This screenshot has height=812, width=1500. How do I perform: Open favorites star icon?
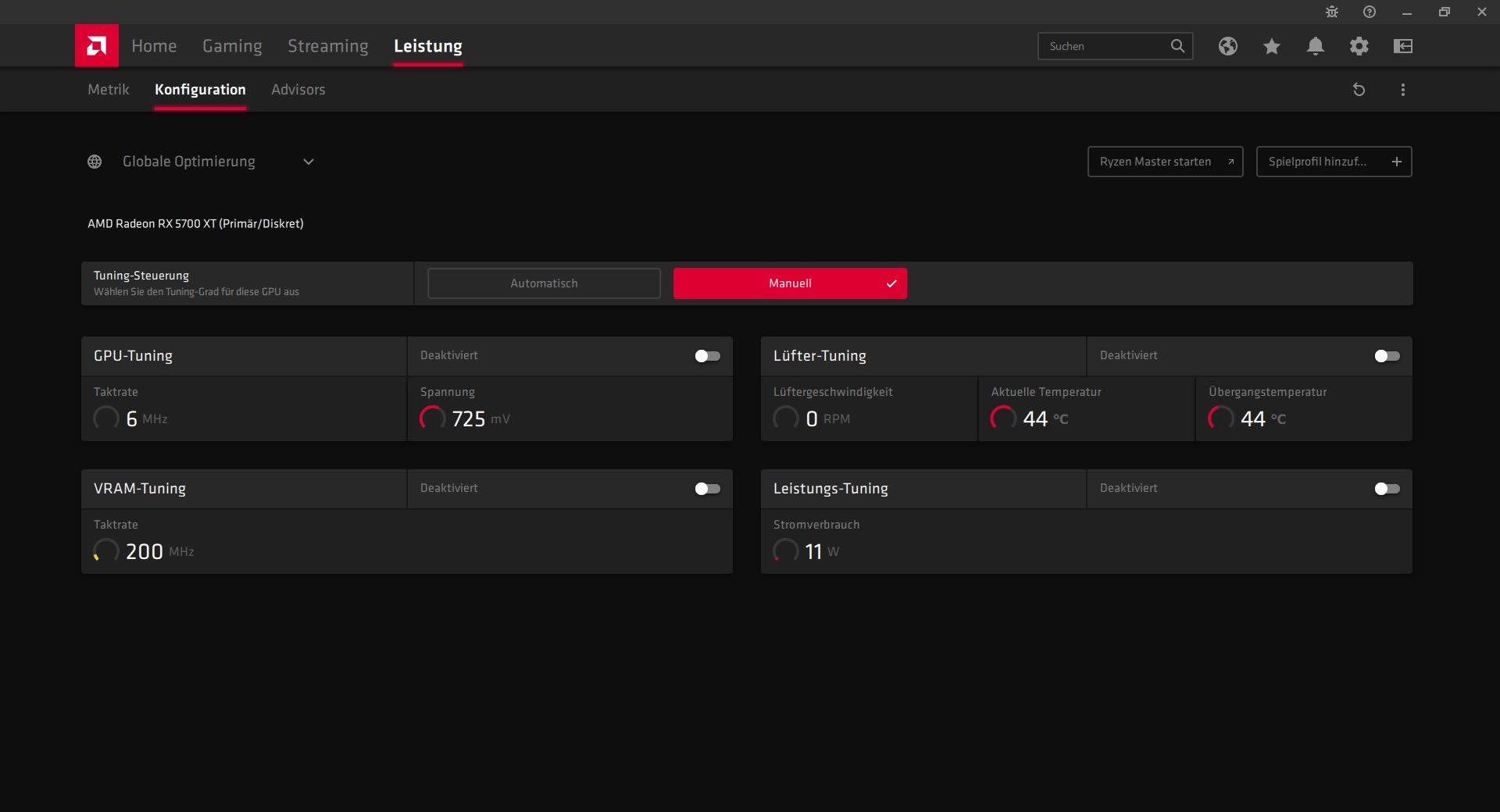pos(1272,46)
